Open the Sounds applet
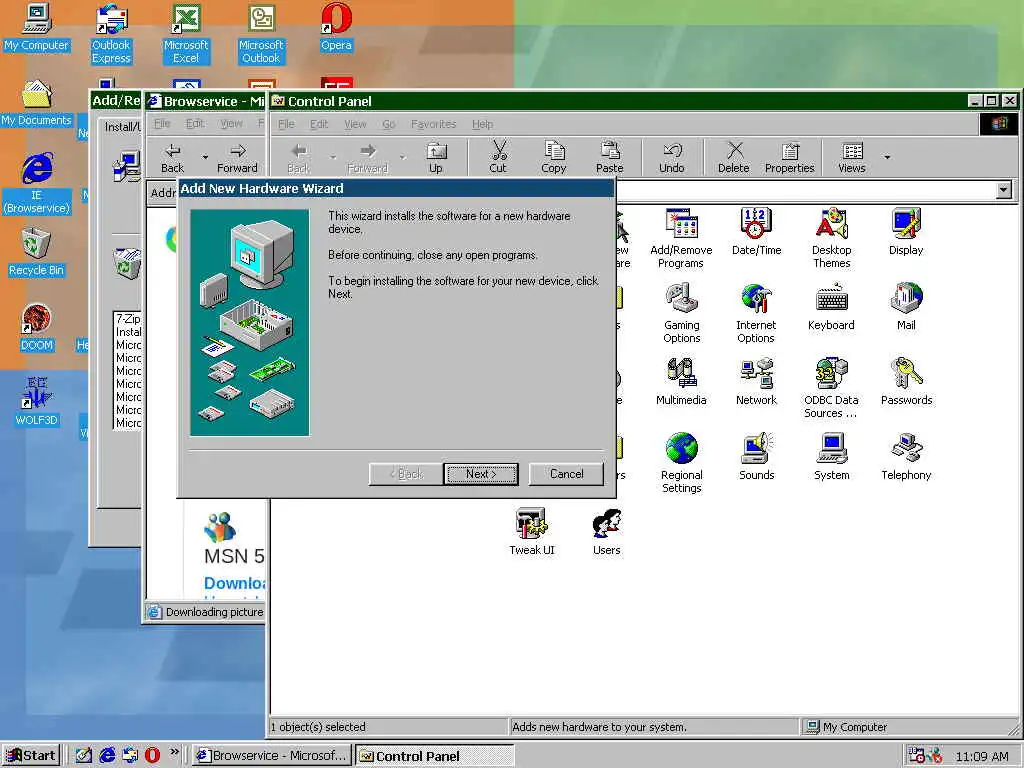Viewport: 1024px width, 768px height. pyautogui.click(x=756, y=457)
